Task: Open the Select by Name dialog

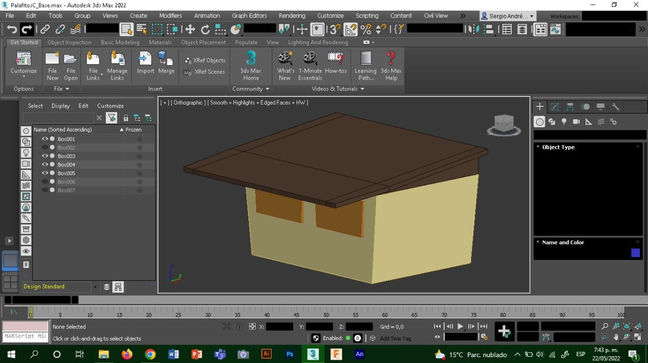Action: coord(142,29)
